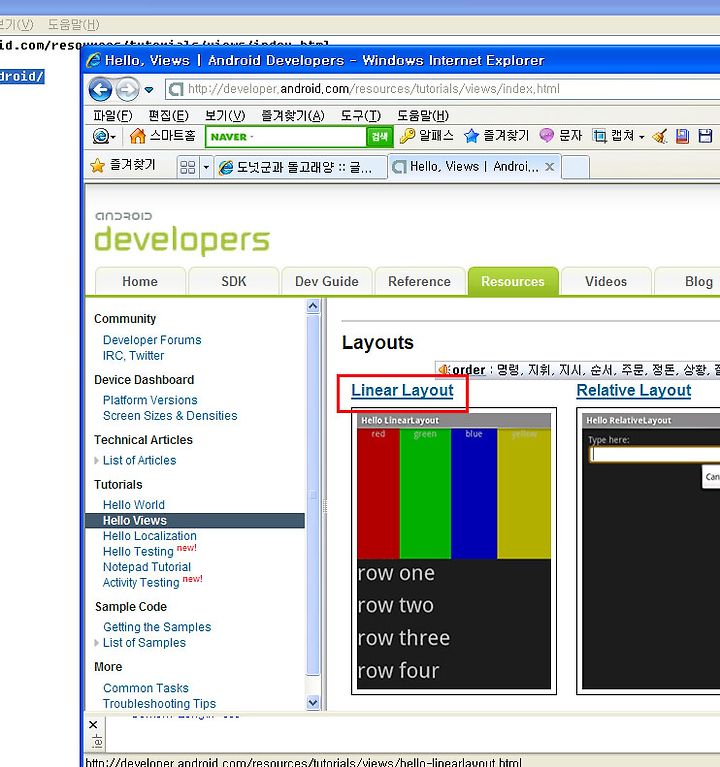Click the sidebar scrollbar up arrow
Screen dimensions: 720x767
pos(313,306)
